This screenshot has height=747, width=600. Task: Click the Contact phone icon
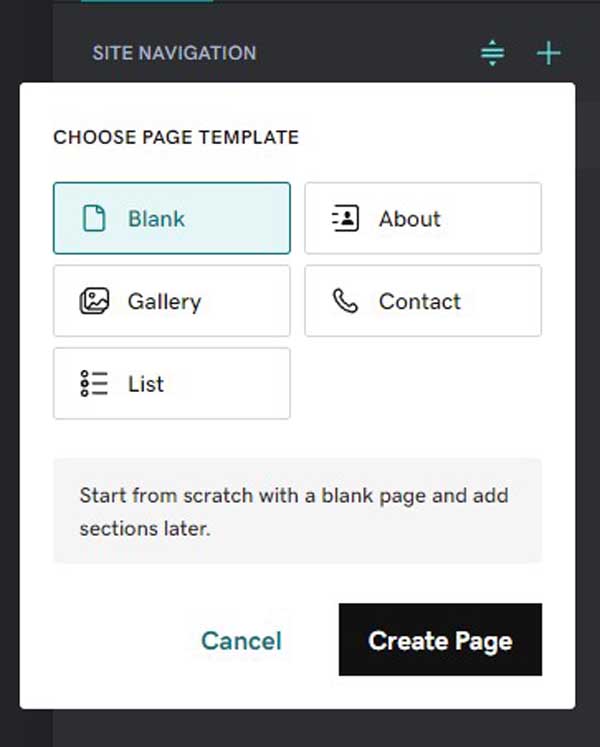pyautogui.click(x=345, y=301)
